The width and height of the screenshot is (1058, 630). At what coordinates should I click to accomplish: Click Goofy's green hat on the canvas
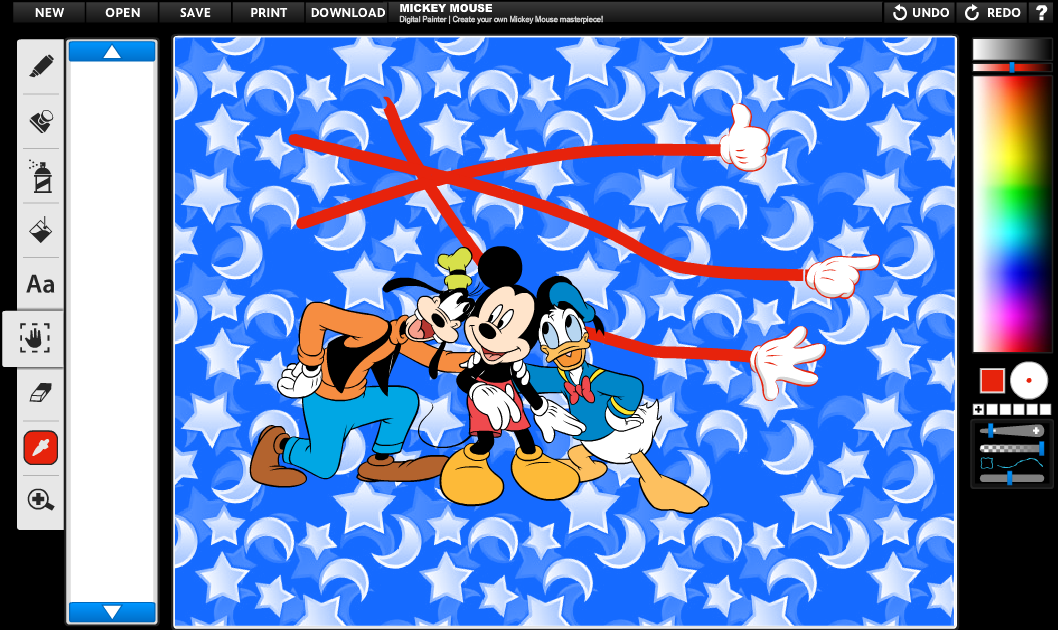(455, 268)
